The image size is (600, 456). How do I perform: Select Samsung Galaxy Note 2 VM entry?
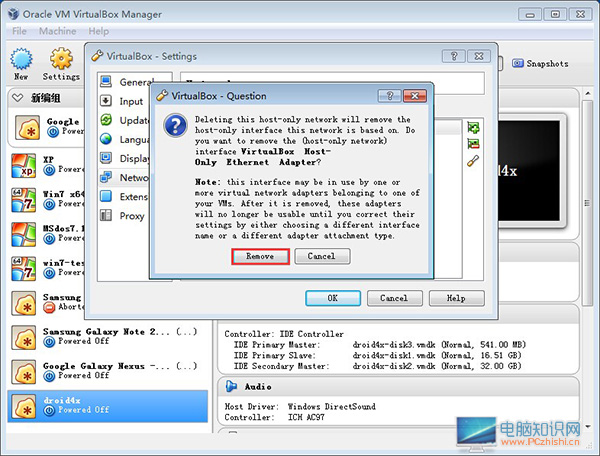pos(108,337)
